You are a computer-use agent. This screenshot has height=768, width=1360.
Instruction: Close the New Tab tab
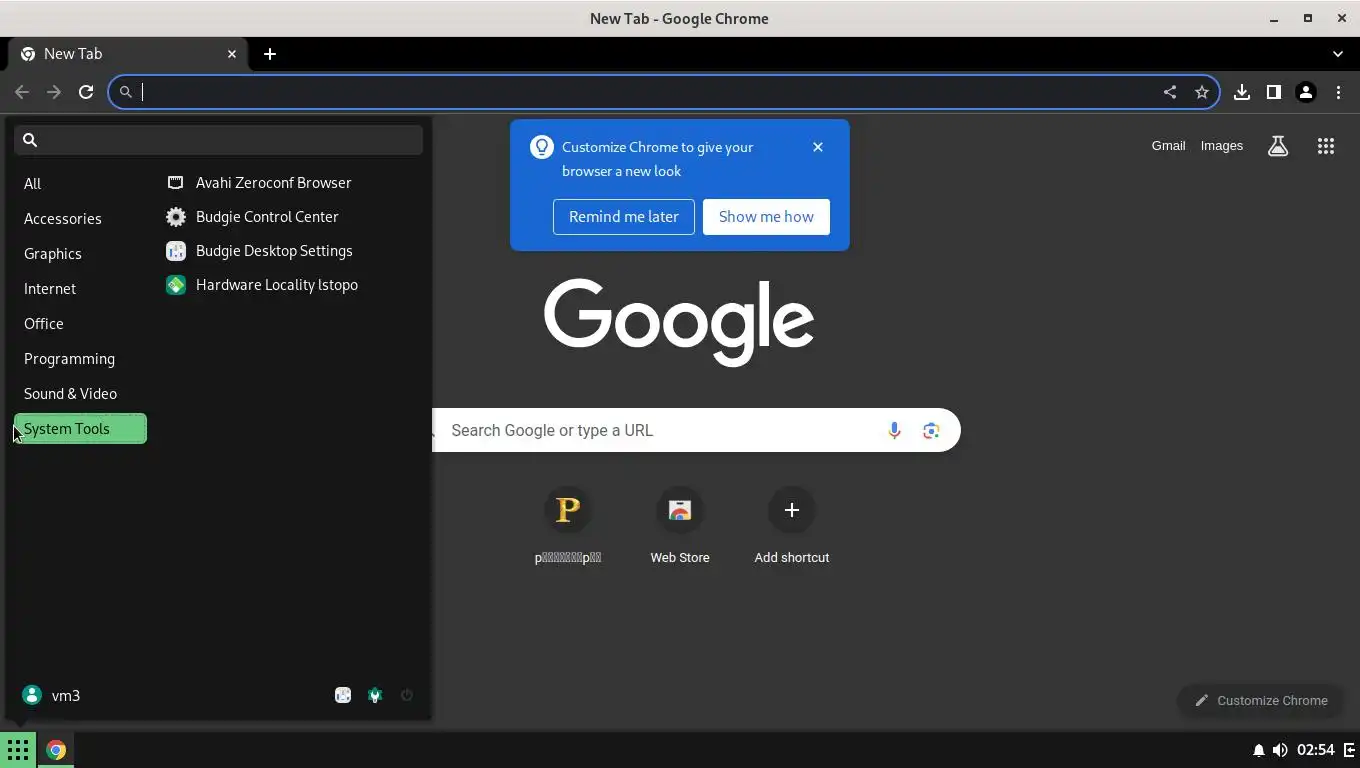click(232, 54)
